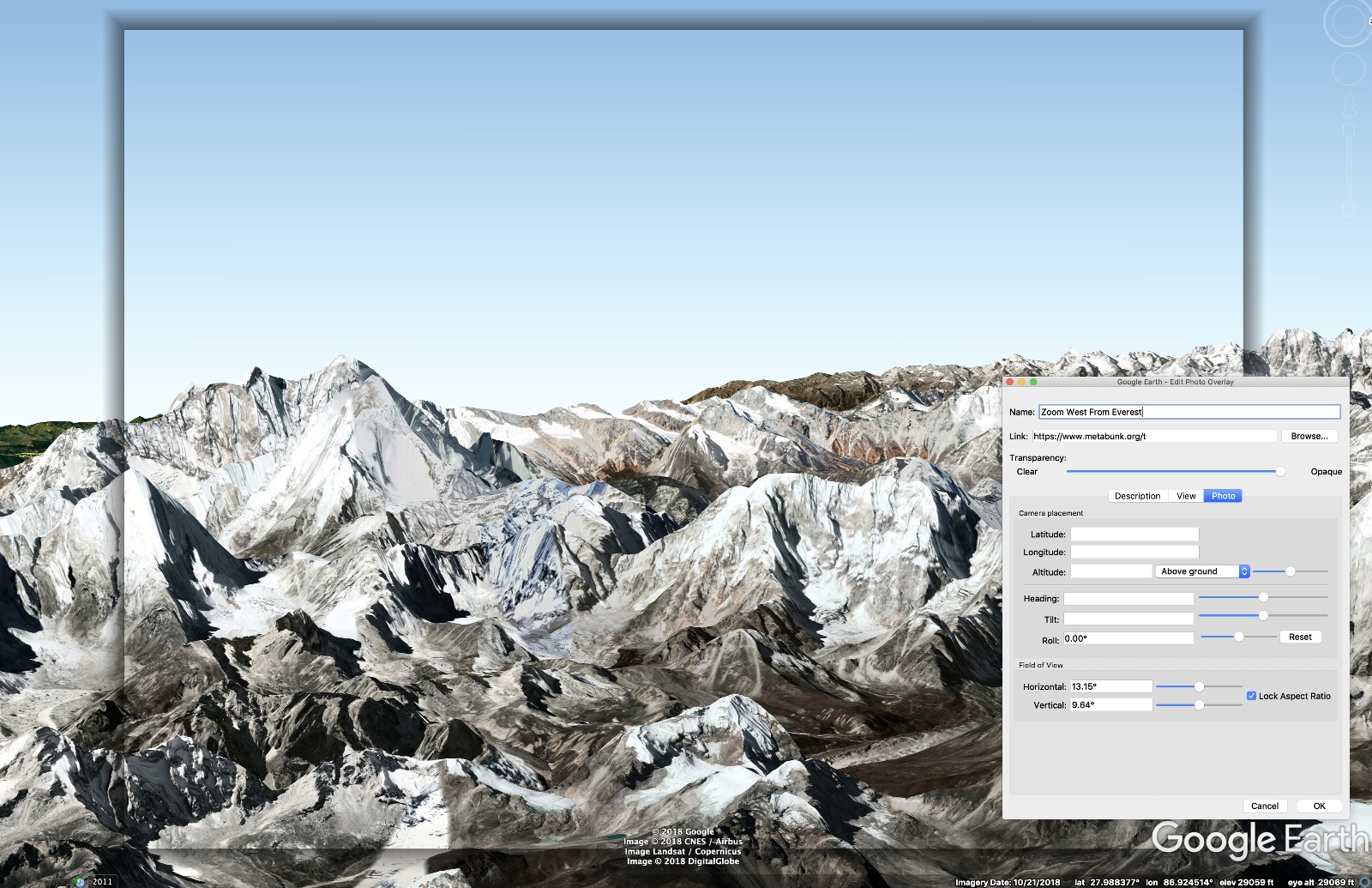The height and width of the screenshot is (888, 1372).
Task: Click the Move joystick navigation ring
Action: coord(1348,69)
